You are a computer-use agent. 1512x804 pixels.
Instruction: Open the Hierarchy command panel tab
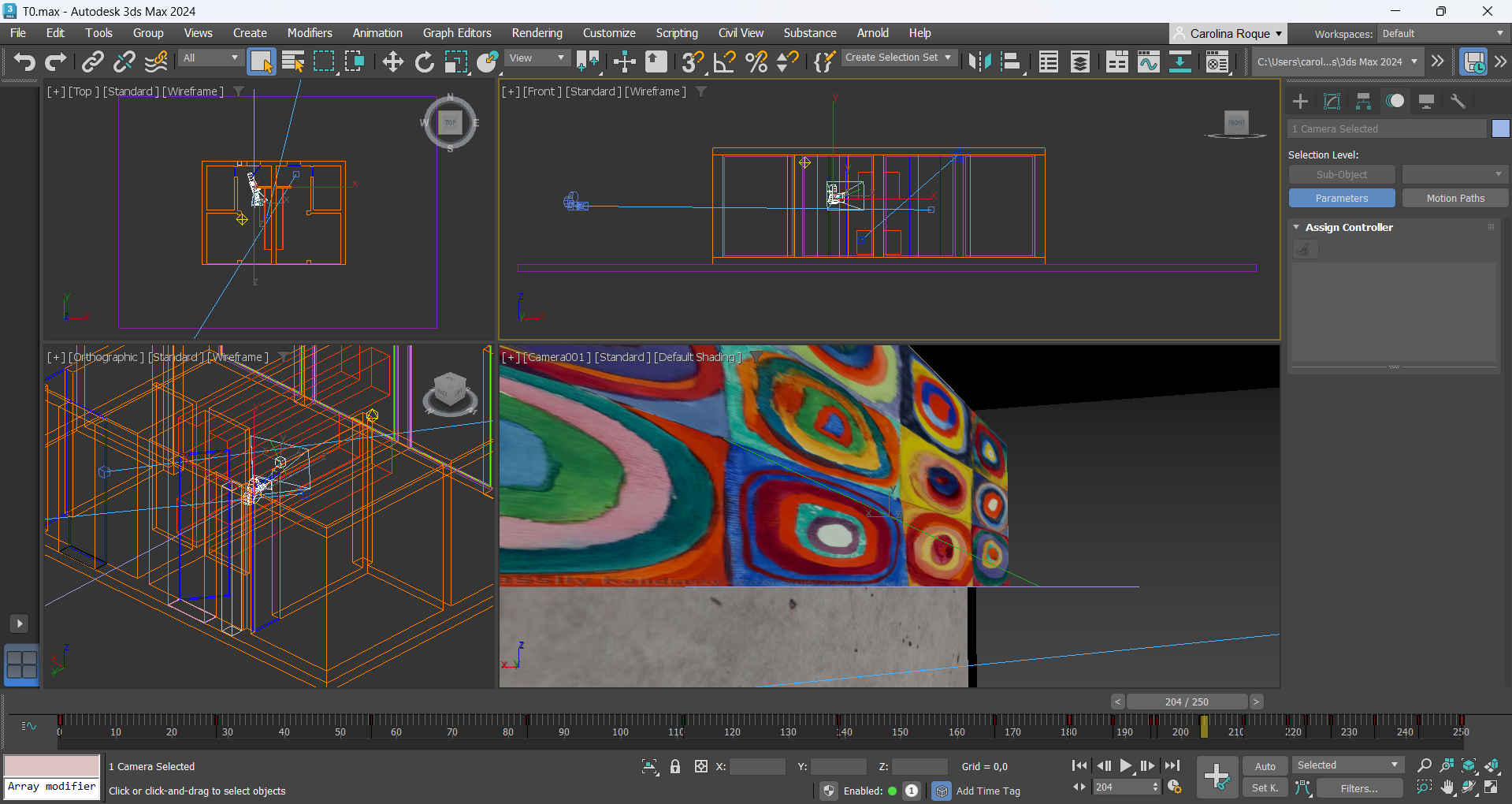click(1363, 101)
